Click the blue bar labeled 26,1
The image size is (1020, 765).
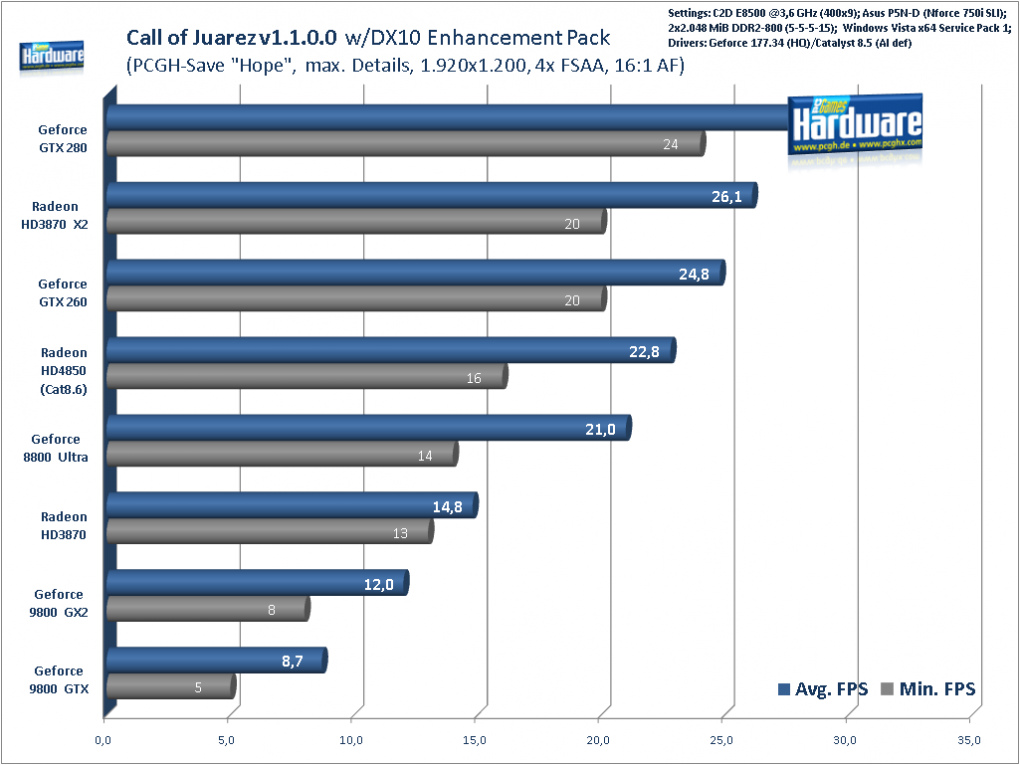(432, 196)
